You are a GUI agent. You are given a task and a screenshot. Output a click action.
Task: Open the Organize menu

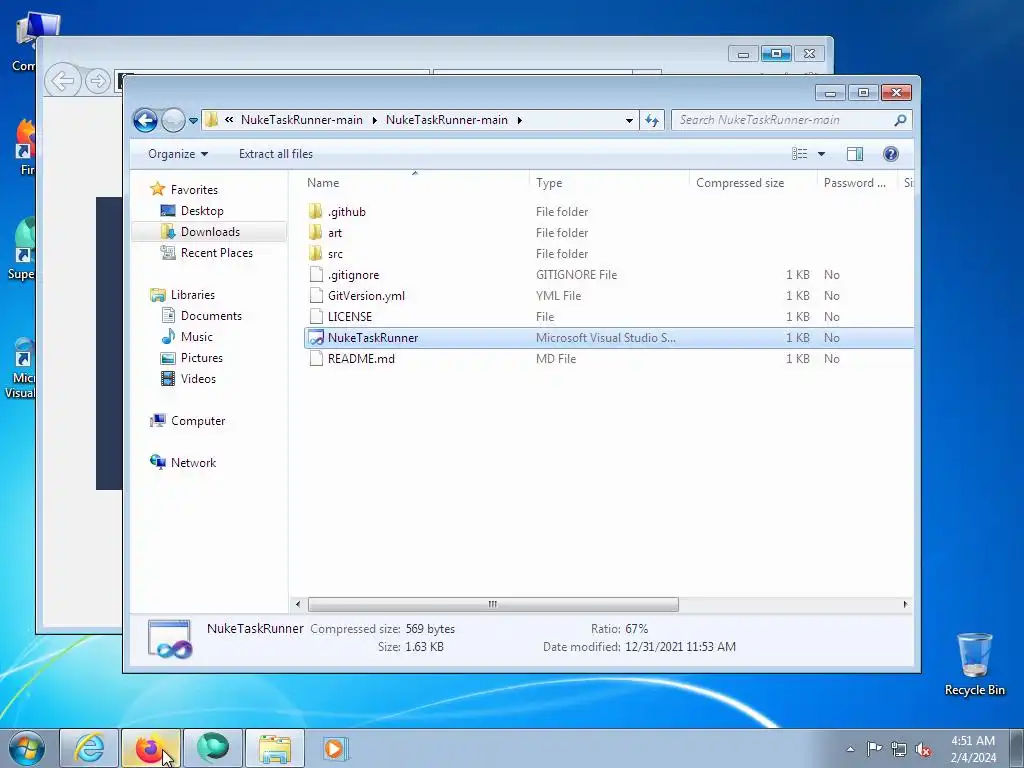pos(178,154)
